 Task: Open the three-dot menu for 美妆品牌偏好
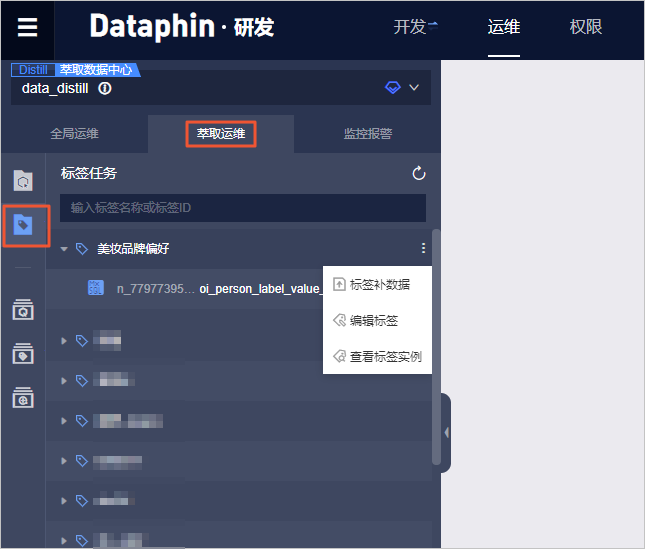pyautogui.click(x=423, y=248)
